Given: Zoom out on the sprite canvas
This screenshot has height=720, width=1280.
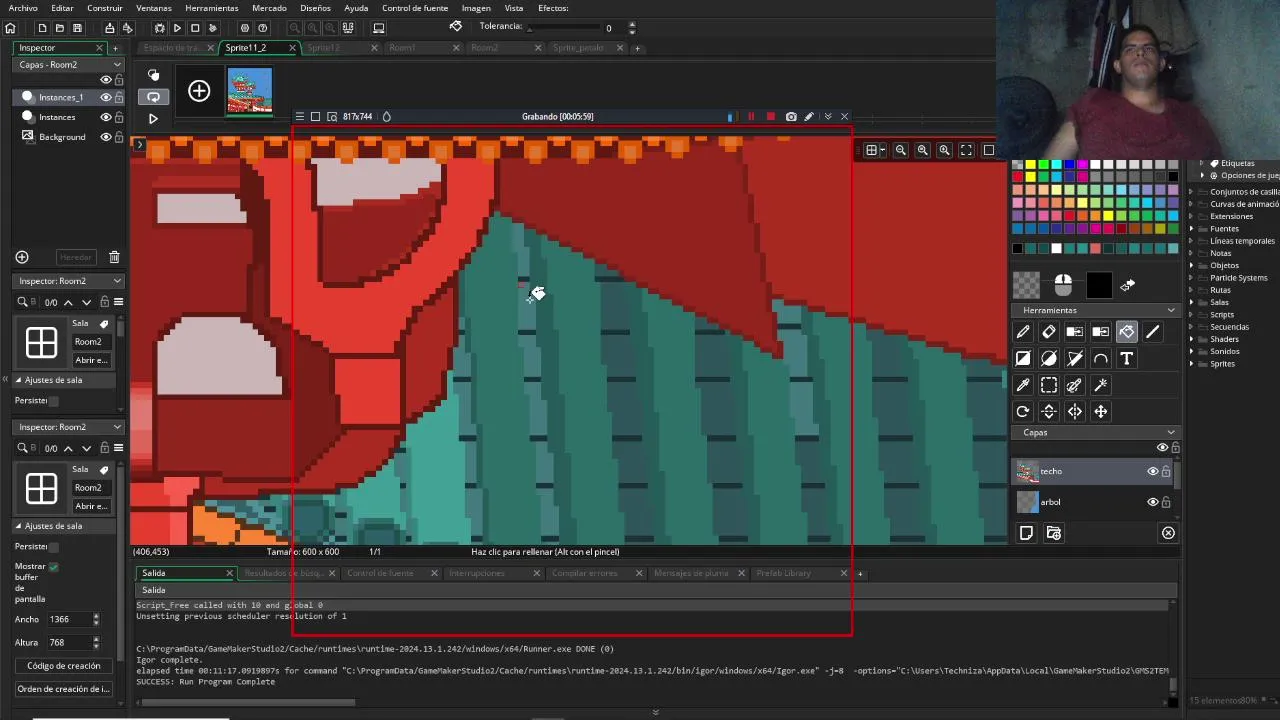Looking at the screenshot, I should (x=901, y=150).
